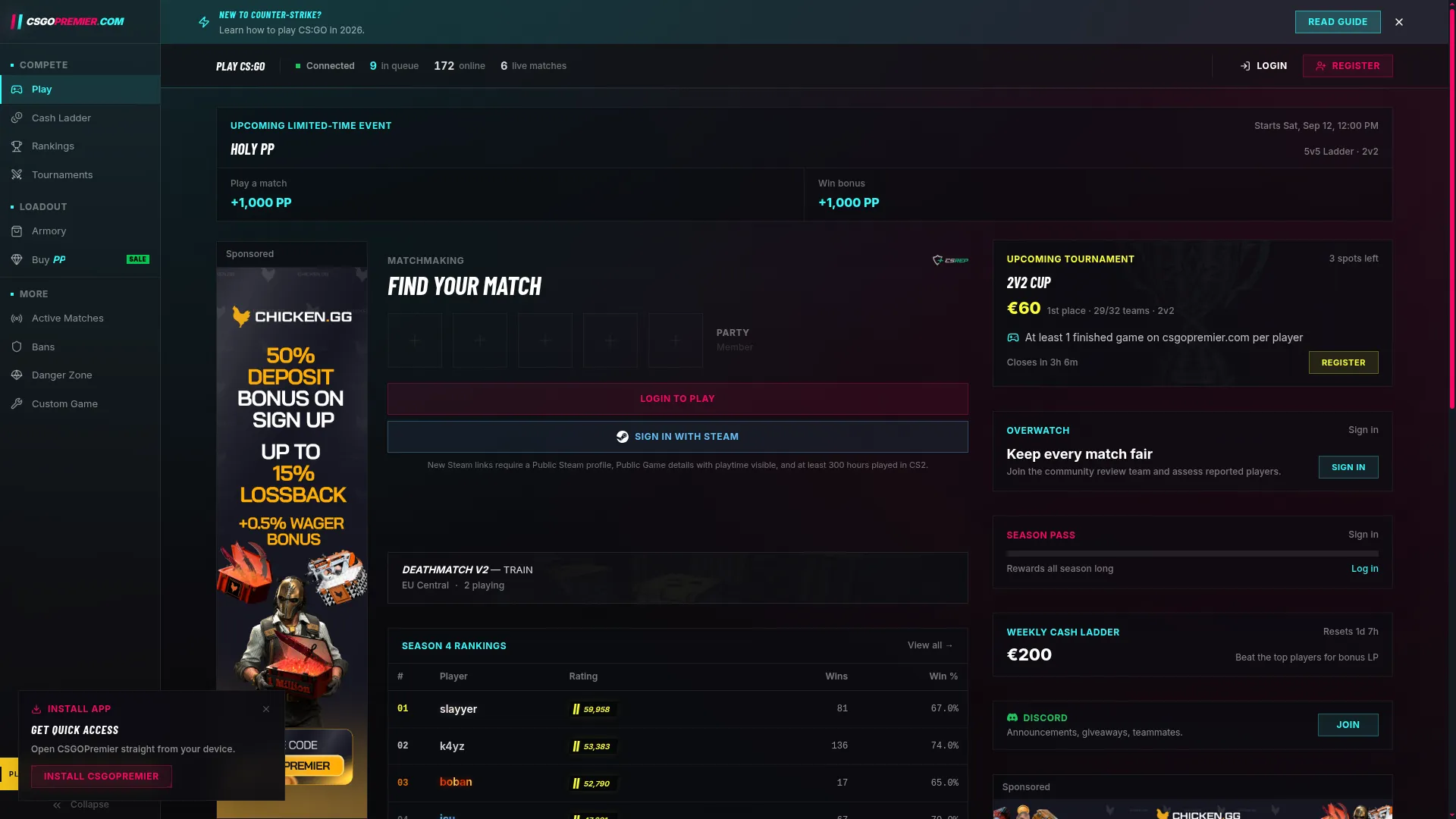Open the Read Guide button
Screen dimensions: 1456x819
pos(1338,22)
